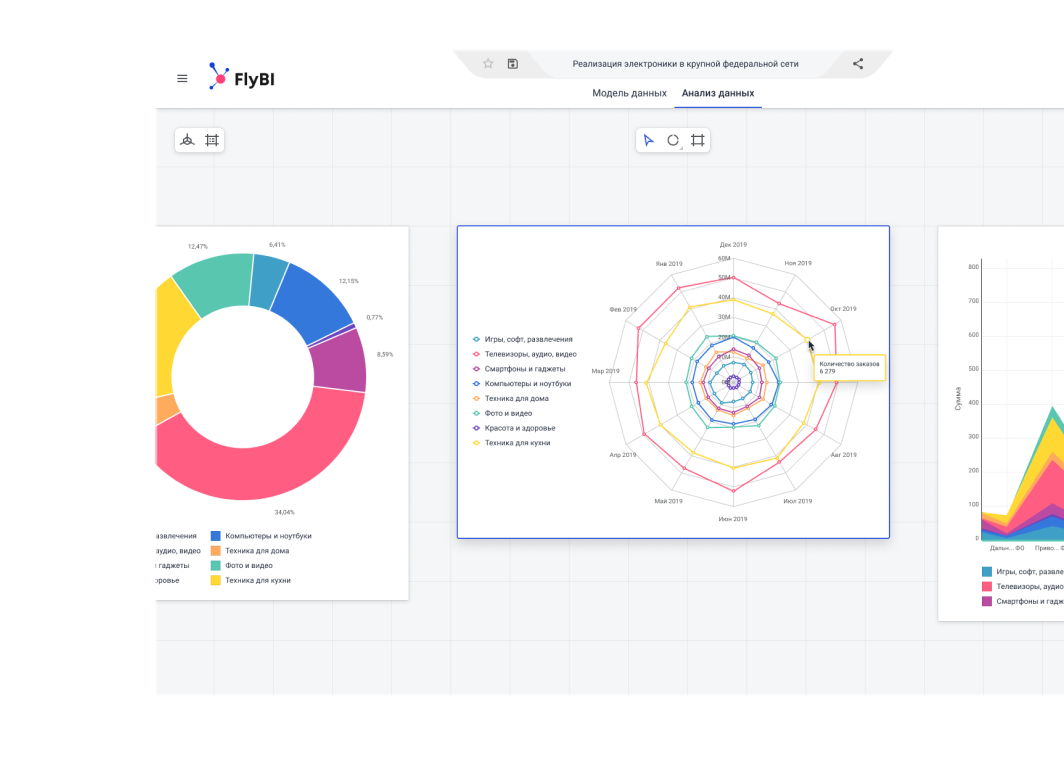Click Игры, софт swatch in area chart legend
This screenshot has width=1064, height=760.
pyautogui.click(x=987, y=572)
